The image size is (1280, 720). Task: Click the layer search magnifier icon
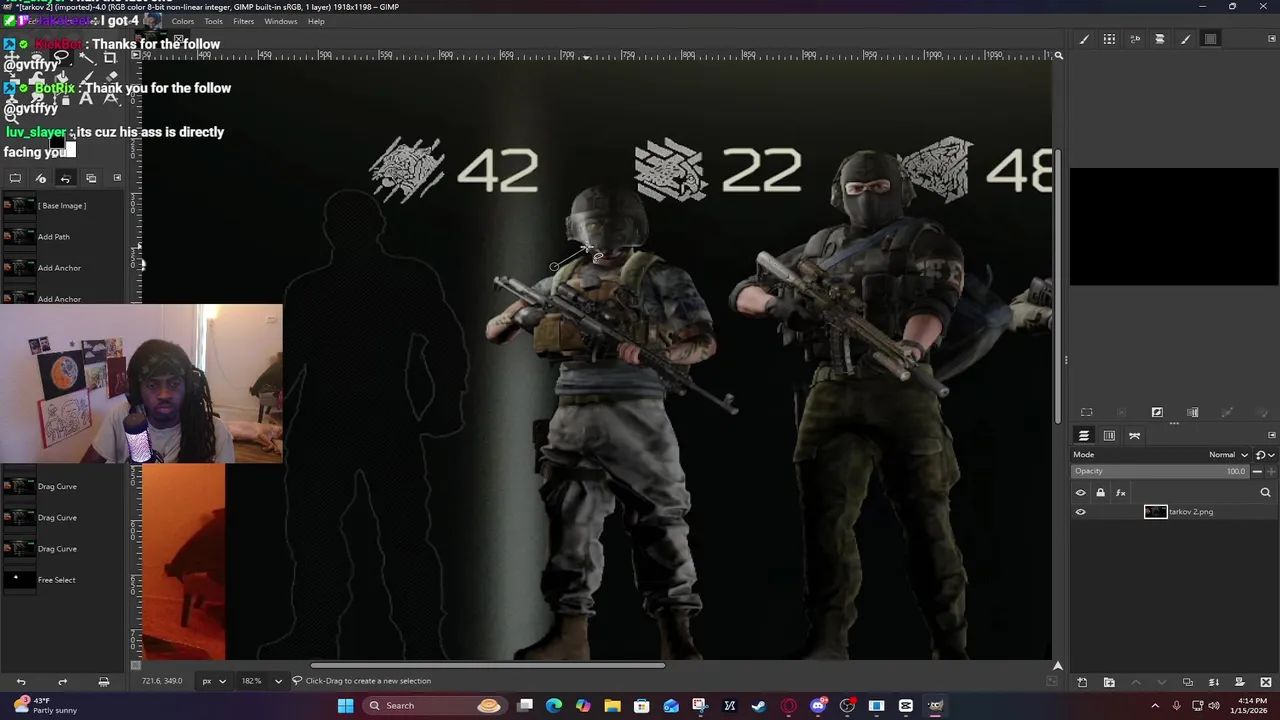[1265, 492]
